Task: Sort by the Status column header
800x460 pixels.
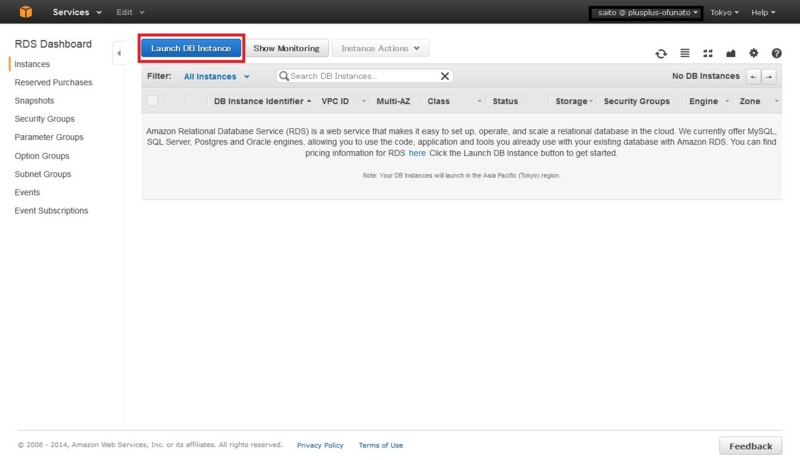Action: [x=505, y=101]
